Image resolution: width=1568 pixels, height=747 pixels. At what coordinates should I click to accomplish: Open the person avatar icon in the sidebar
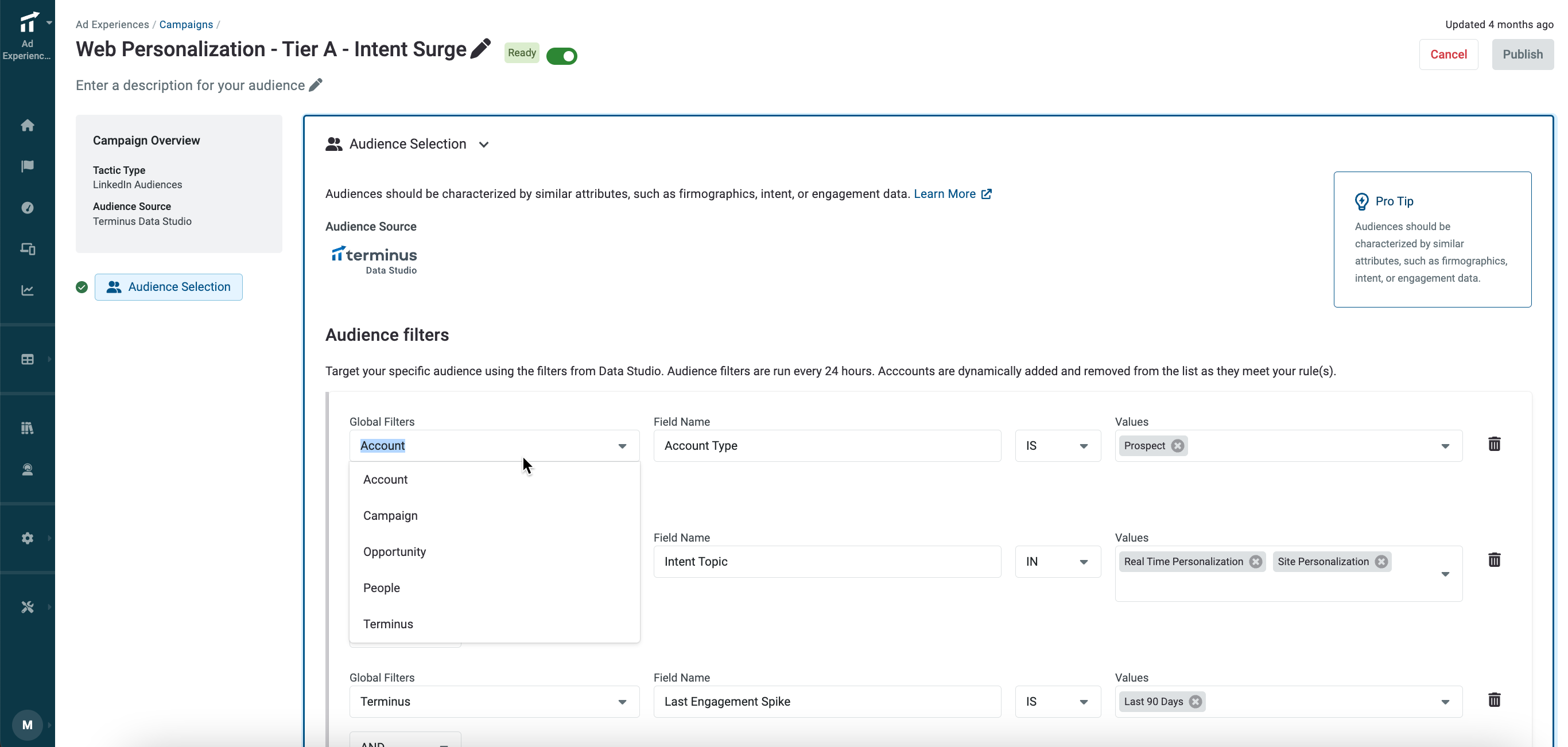click(28, 470)
